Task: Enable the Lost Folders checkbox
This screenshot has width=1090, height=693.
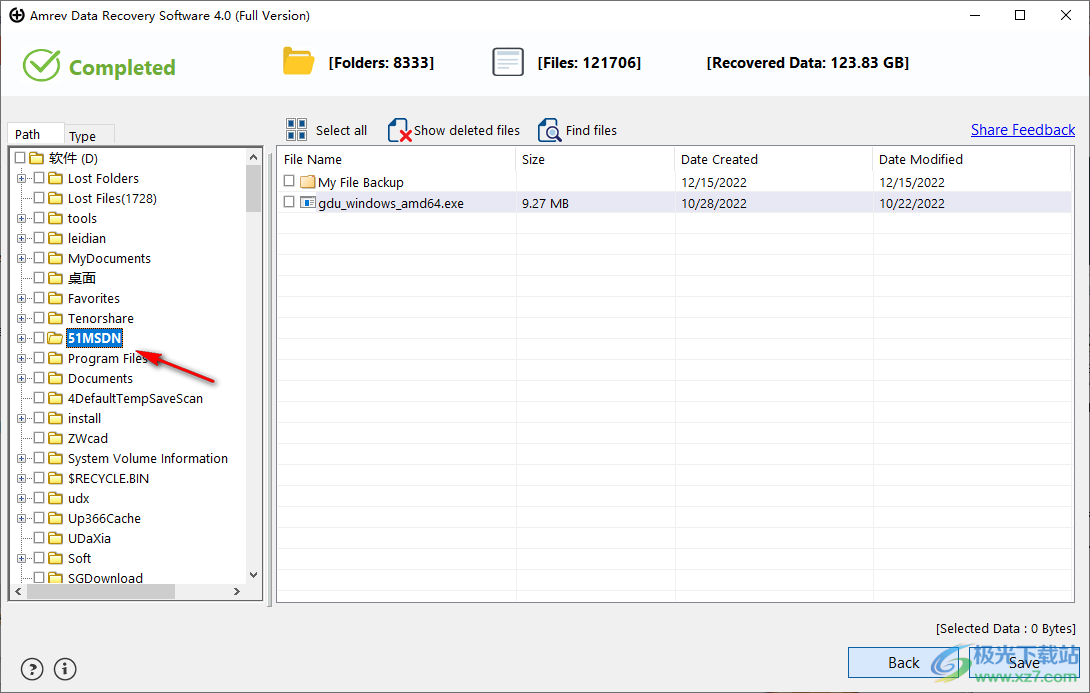Action: click(x=39, y=178)
